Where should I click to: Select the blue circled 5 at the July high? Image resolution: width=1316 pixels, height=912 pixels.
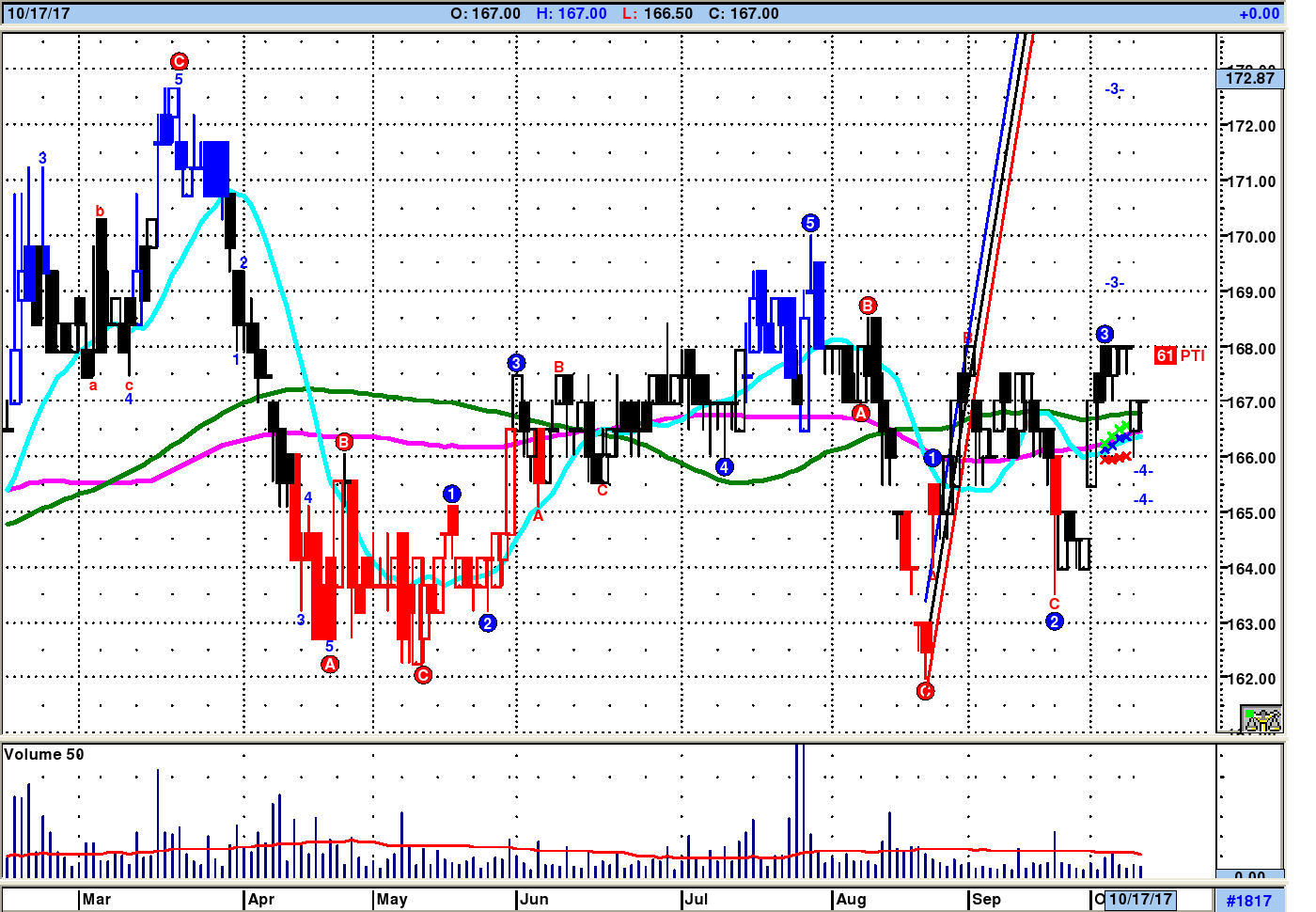810,223
